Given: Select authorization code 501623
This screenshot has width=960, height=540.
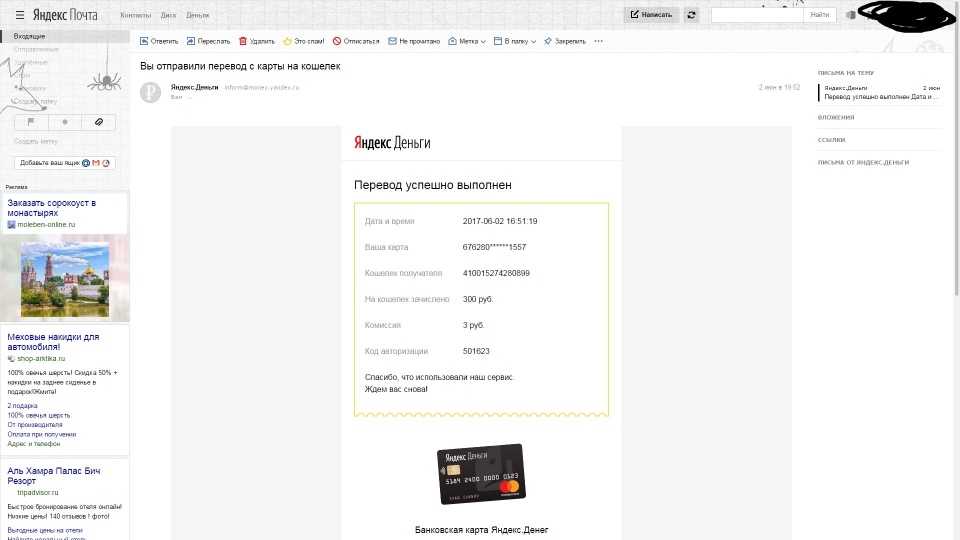Looking at the screenshot, I should pos(476,351).
